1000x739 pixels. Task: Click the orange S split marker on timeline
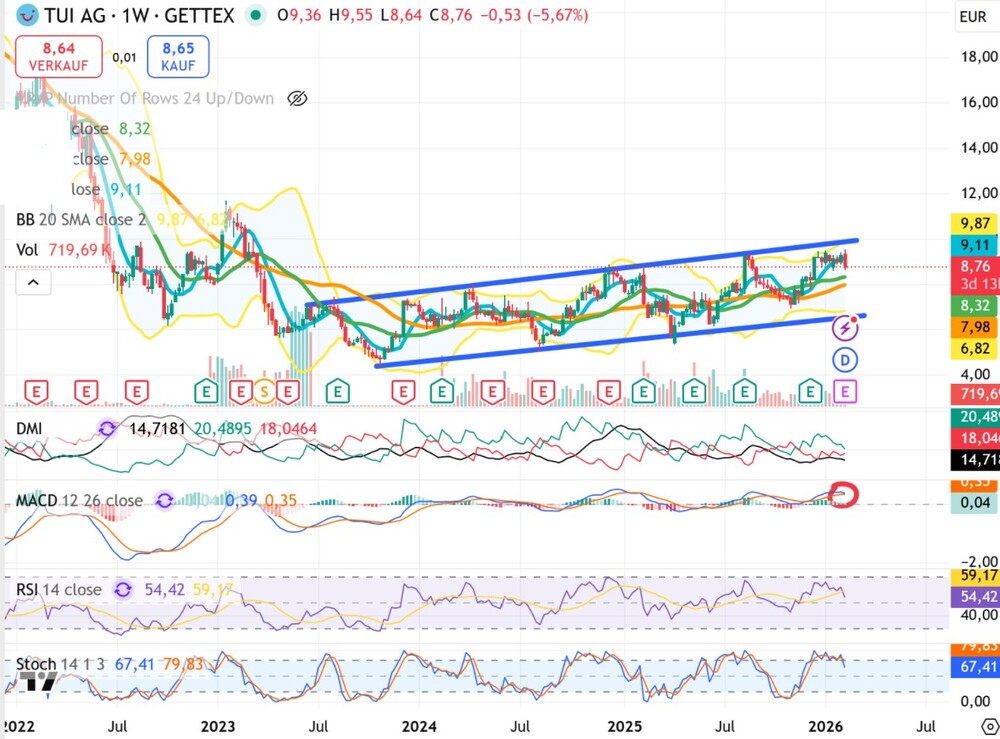[x=264, y=391]
